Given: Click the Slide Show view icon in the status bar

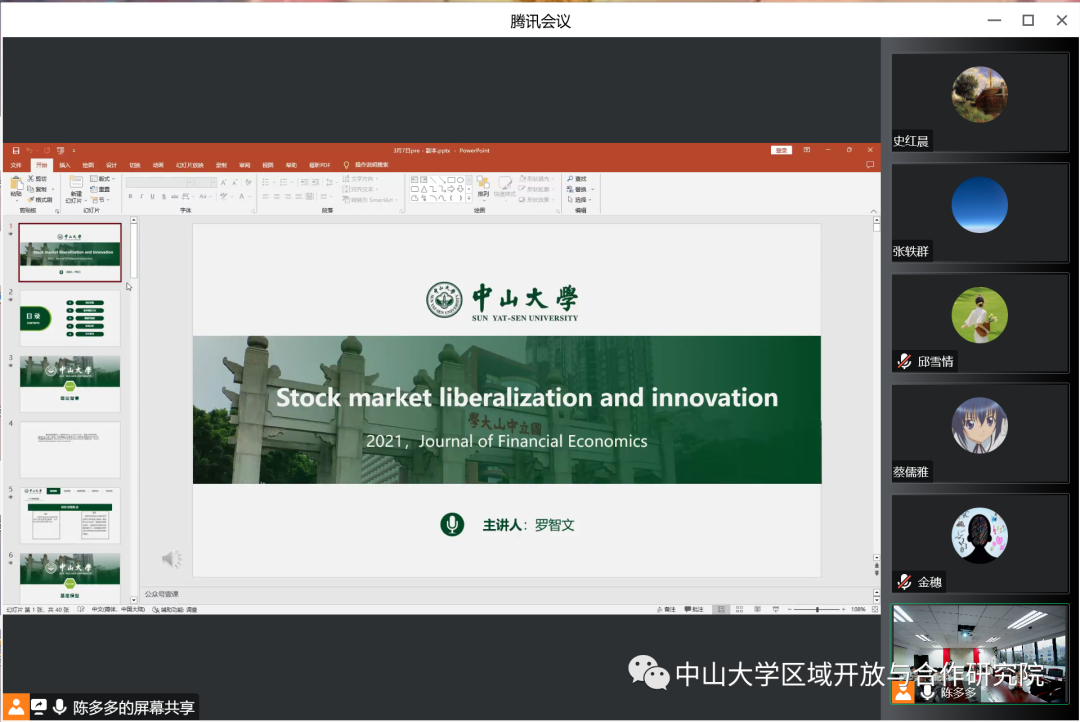Looking at the screenshot, I should pos(776,609).
